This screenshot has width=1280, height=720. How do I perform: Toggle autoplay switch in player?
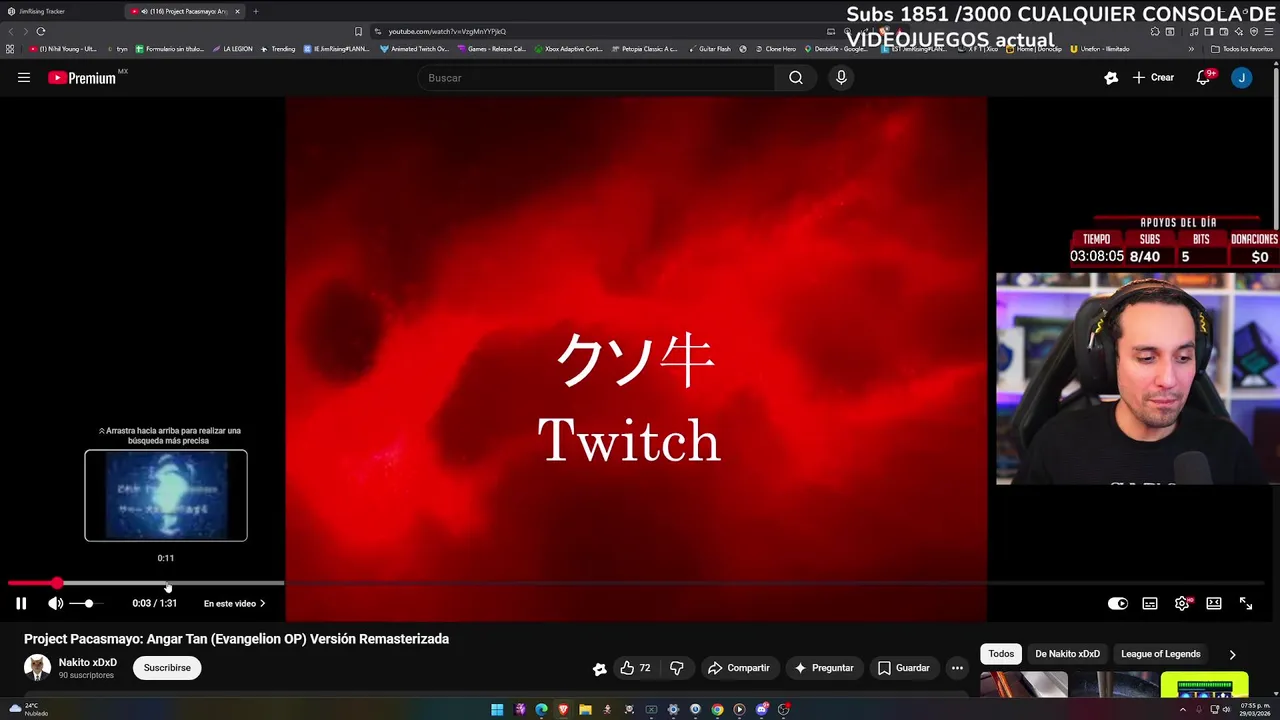(1118, 603)
